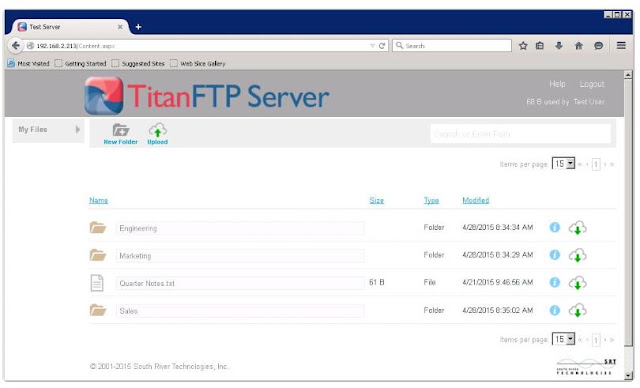Open top Items per page dropdown
The image size is (640, 388).
coord(563,164)
